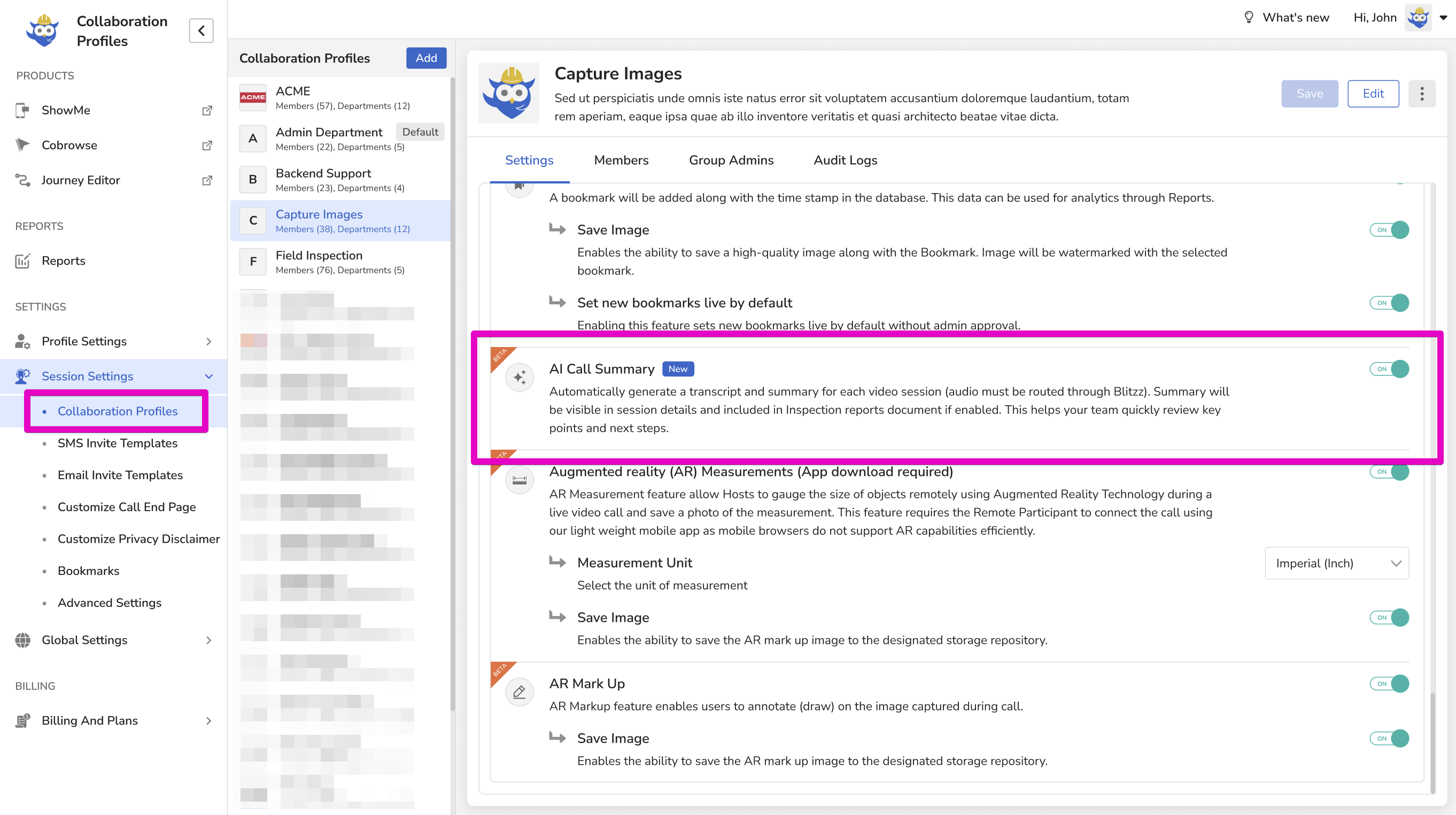Screen dimensions: 1456x815
Task: Toggle AR Mark Up feature switch
Action: (1389, 684)
